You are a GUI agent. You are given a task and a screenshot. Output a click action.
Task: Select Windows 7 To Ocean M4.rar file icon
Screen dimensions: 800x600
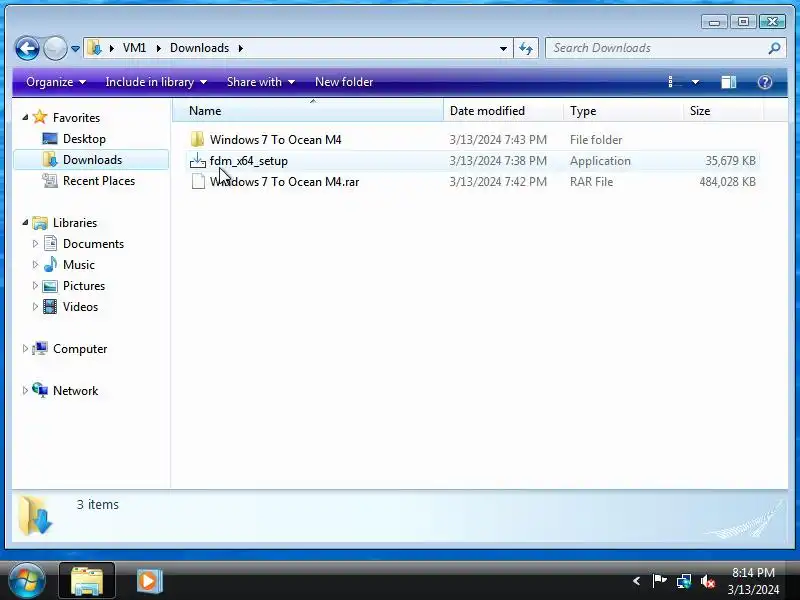click(x=198, y=182)
